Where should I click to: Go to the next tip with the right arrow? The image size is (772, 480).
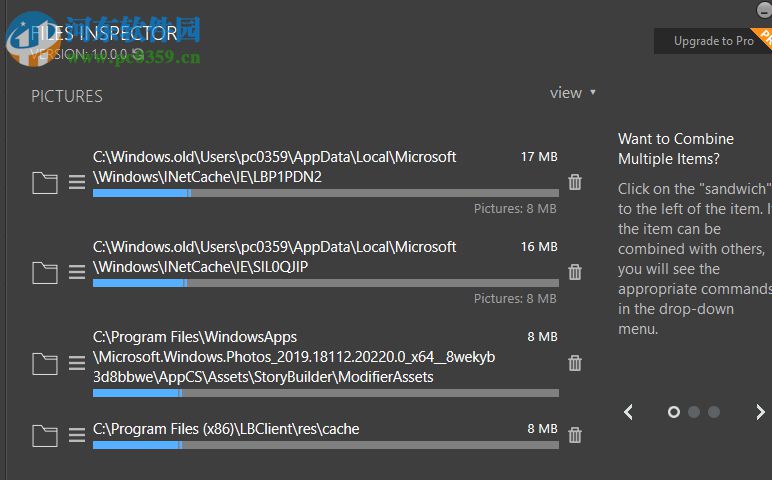tap(760, 412)
